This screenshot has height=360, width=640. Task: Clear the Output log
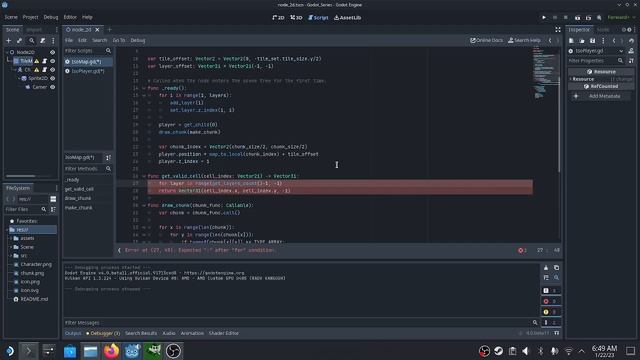[x=546, y=268]
